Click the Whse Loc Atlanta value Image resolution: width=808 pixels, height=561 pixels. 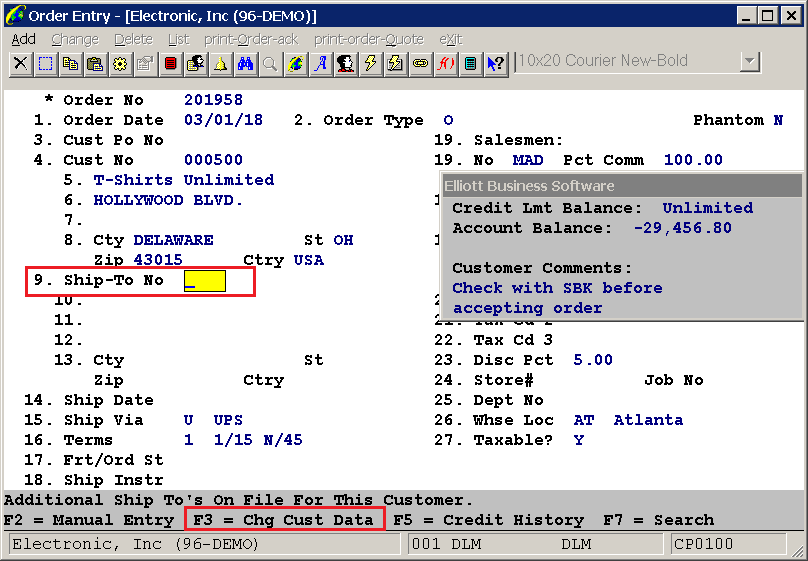tap(648, 420)
